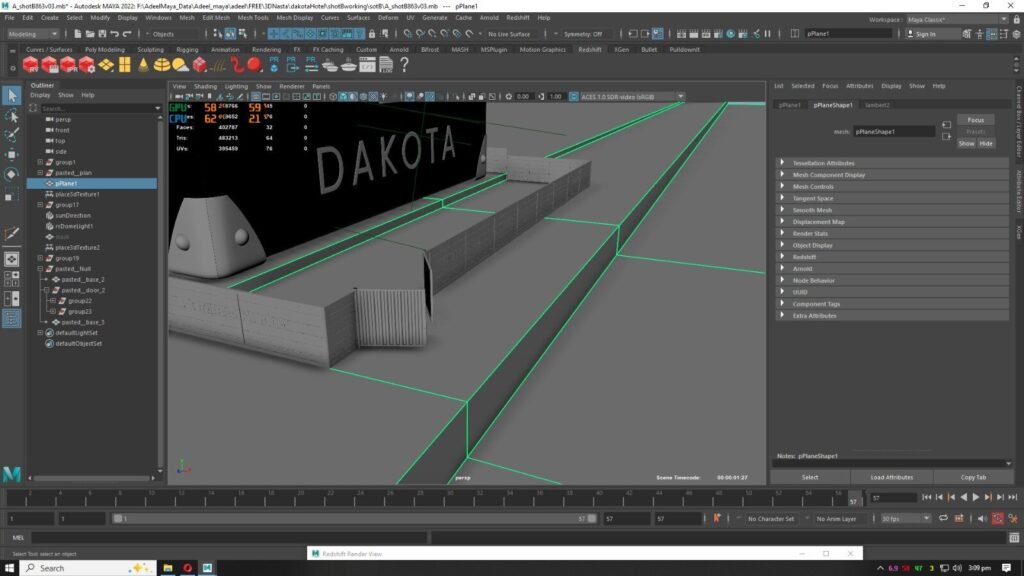This screenshot has height=576, width=1024.
Task: Open the viewport Shading menu
Action: pos(205,86)
